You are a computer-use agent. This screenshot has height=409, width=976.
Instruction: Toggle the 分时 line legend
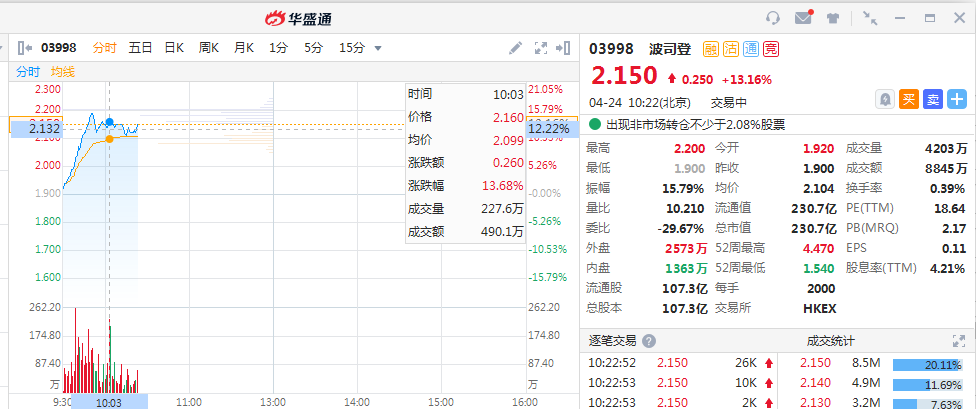click(x=27, y=72)
